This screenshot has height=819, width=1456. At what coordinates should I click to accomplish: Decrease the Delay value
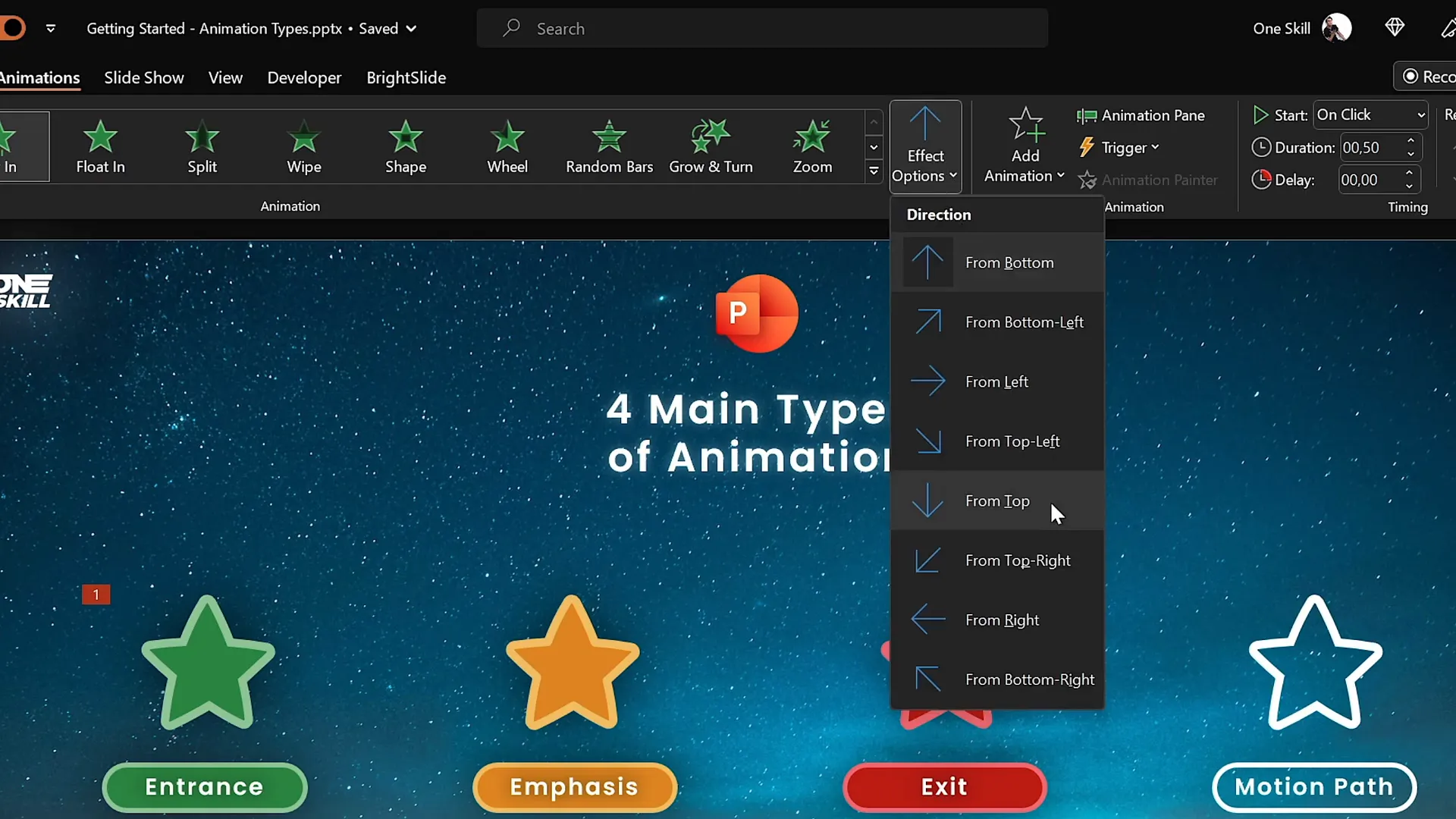point(1410,184)
